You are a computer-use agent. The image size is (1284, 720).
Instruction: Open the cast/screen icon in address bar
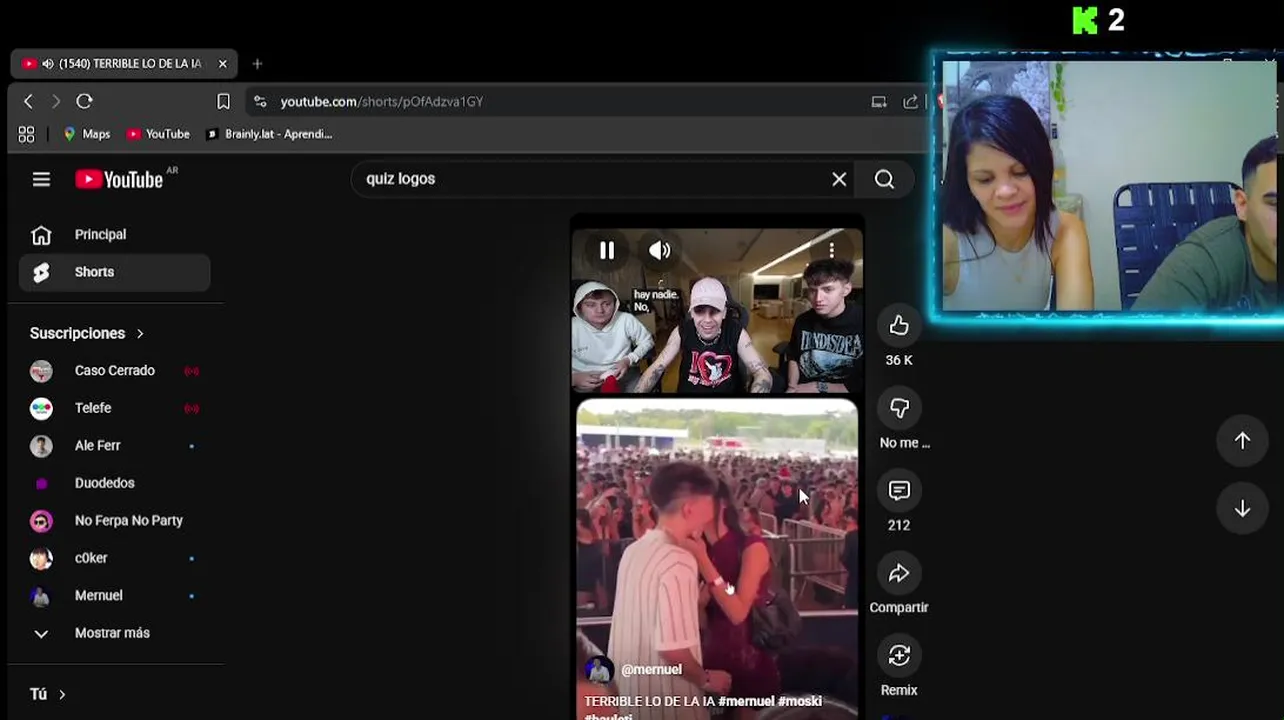(879, 101)
